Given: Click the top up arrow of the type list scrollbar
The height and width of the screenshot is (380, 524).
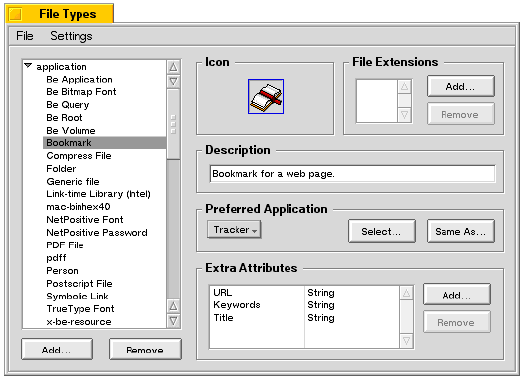Looking at the screenshot, I should point(173,67).
